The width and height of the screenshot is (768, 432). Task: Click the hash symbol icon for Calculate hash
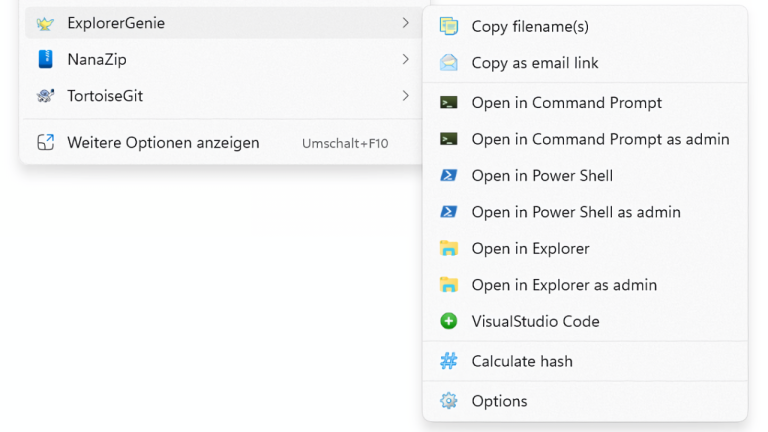pos(449,361)
